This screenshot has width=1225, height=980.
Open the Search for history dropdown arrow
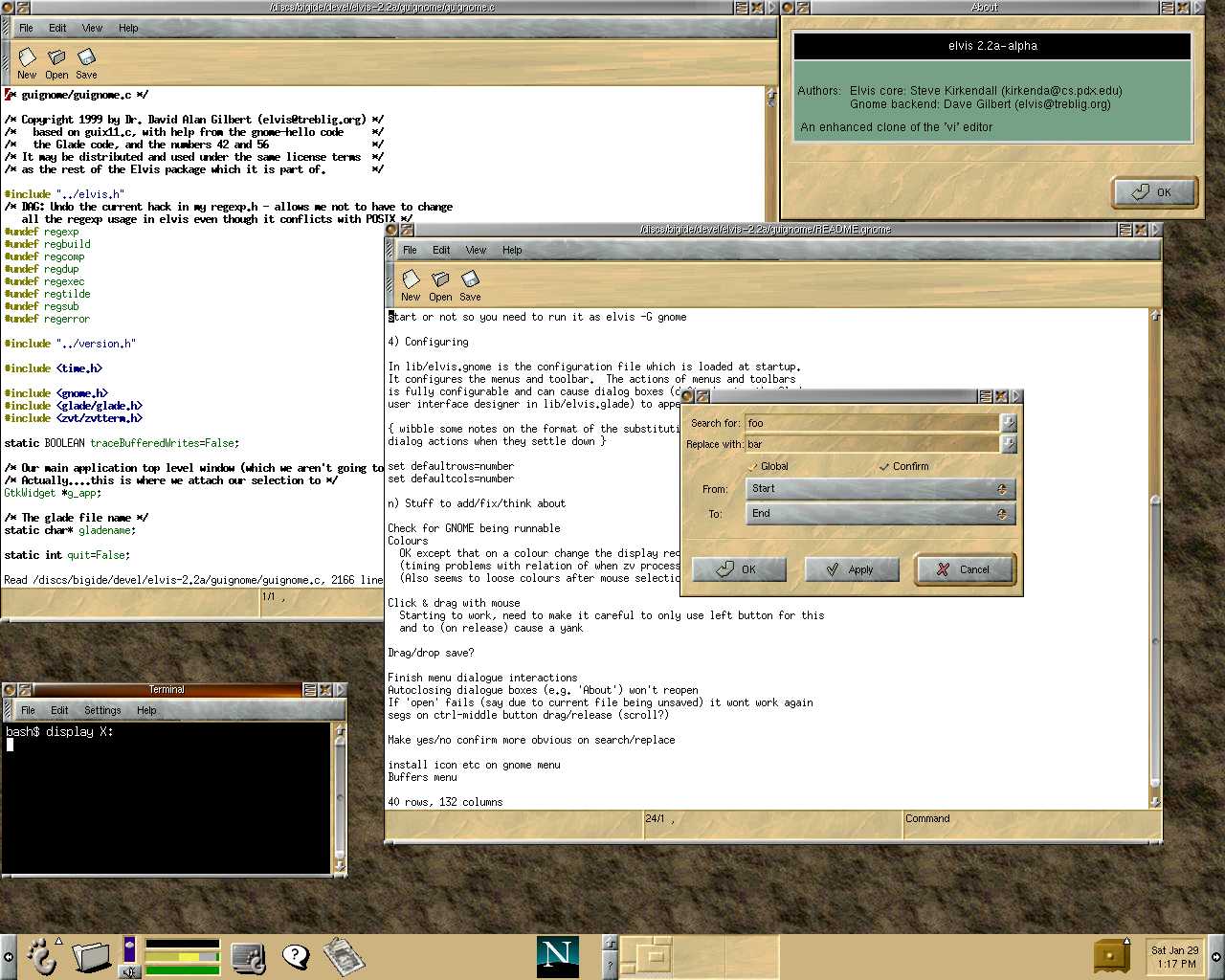click(x=1008, y=422)
